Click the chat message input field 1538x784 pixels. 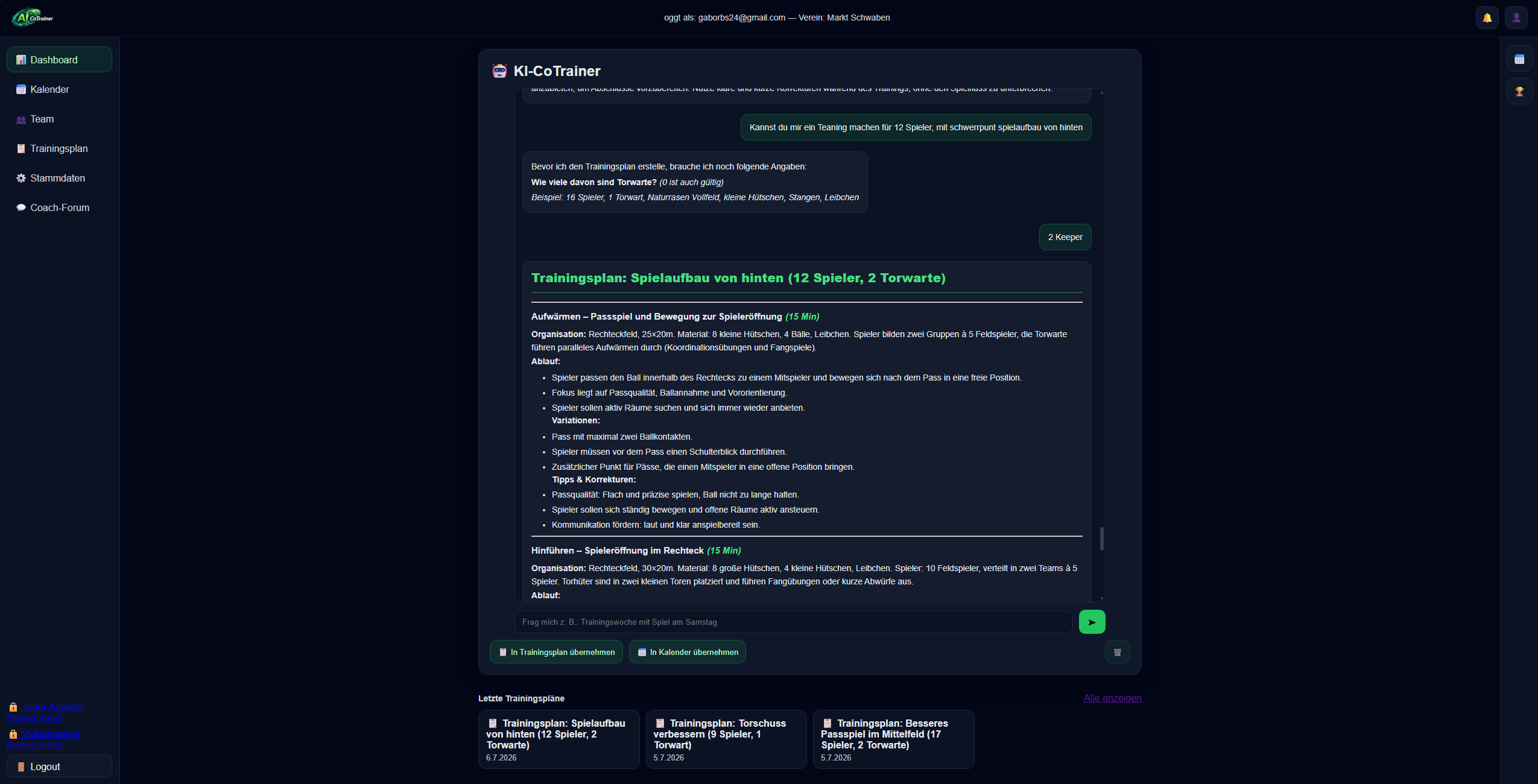(x=793, y=622)
